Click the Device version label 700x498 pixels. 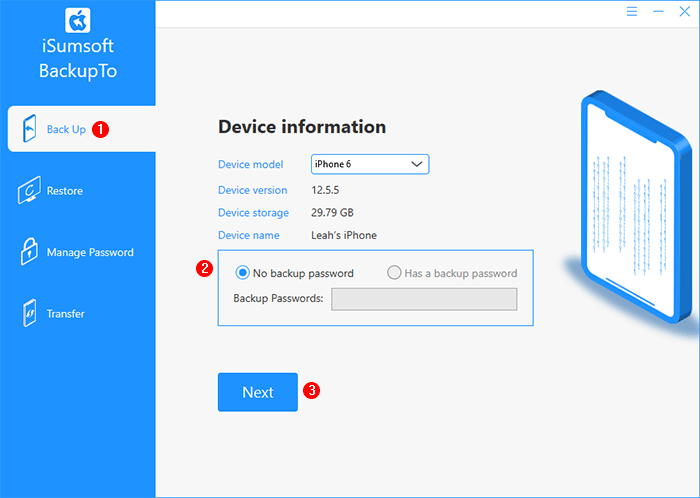253,190
